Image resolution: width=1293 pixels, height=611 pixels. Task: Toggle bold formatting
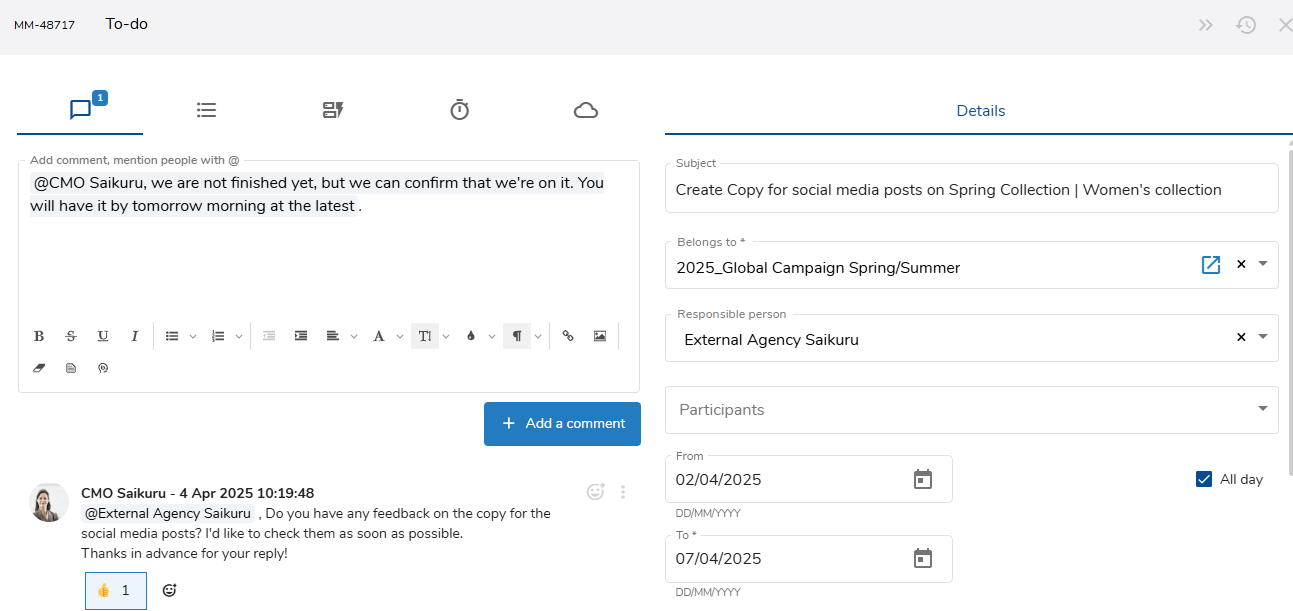coord(39,336)
